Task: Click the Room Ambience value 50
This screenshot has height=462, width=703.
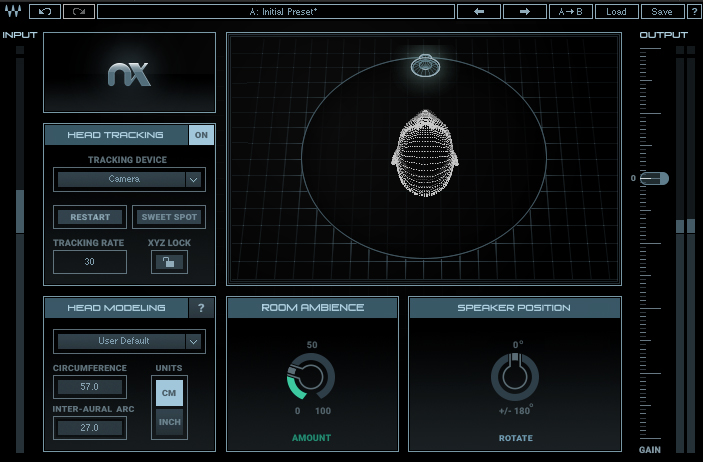Action: point(312,345)
